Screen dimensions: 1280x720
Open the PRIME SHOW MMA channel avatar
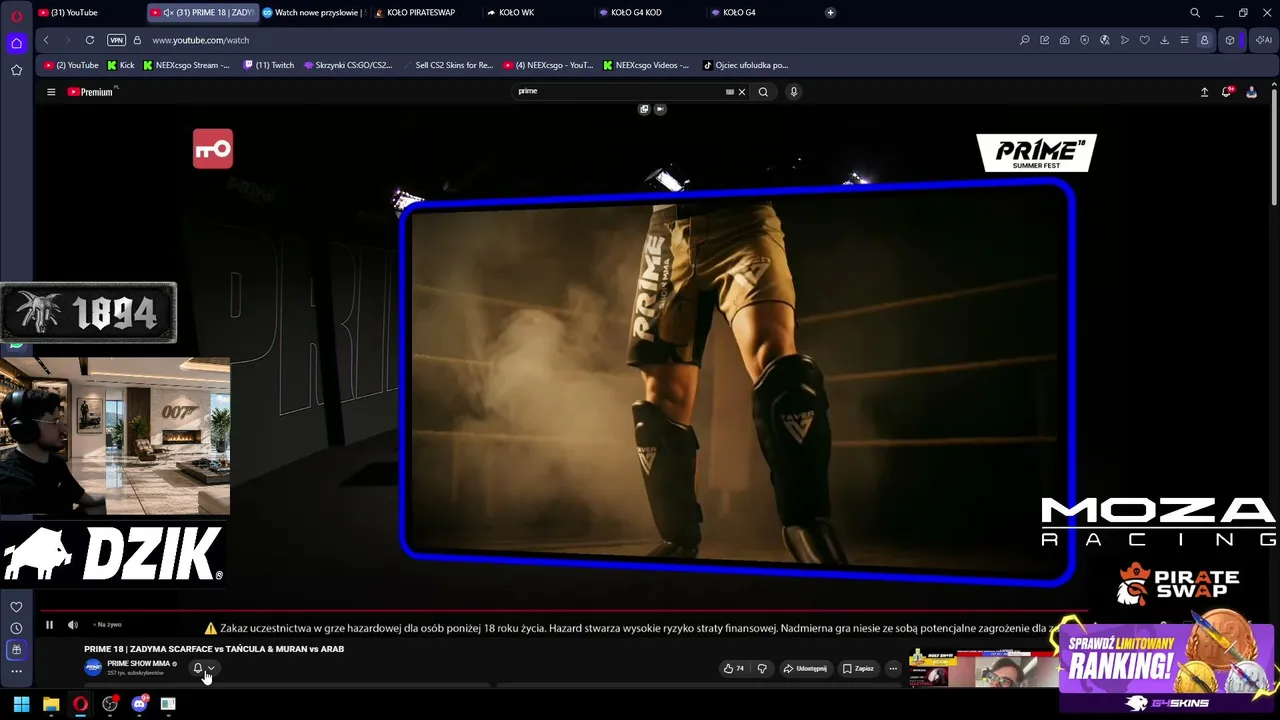[x=93, y=667]
